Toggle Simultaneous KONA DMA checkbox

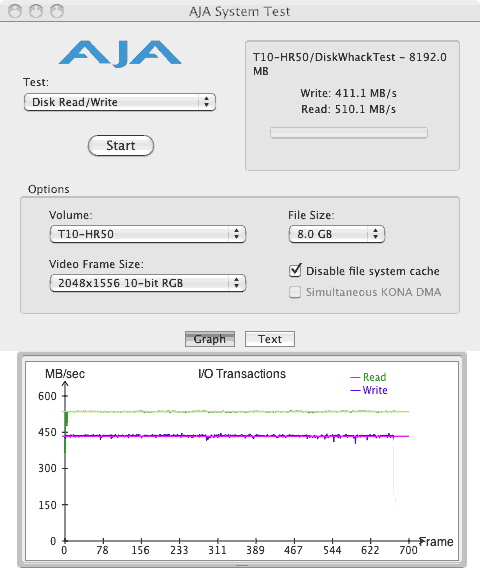(295, 292)
